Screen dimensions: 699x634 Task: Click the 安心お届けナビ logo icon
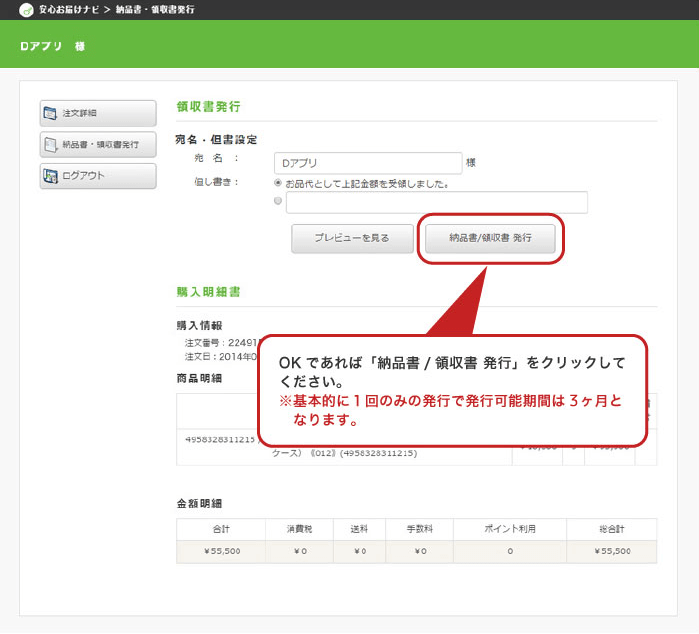point(26,9)
